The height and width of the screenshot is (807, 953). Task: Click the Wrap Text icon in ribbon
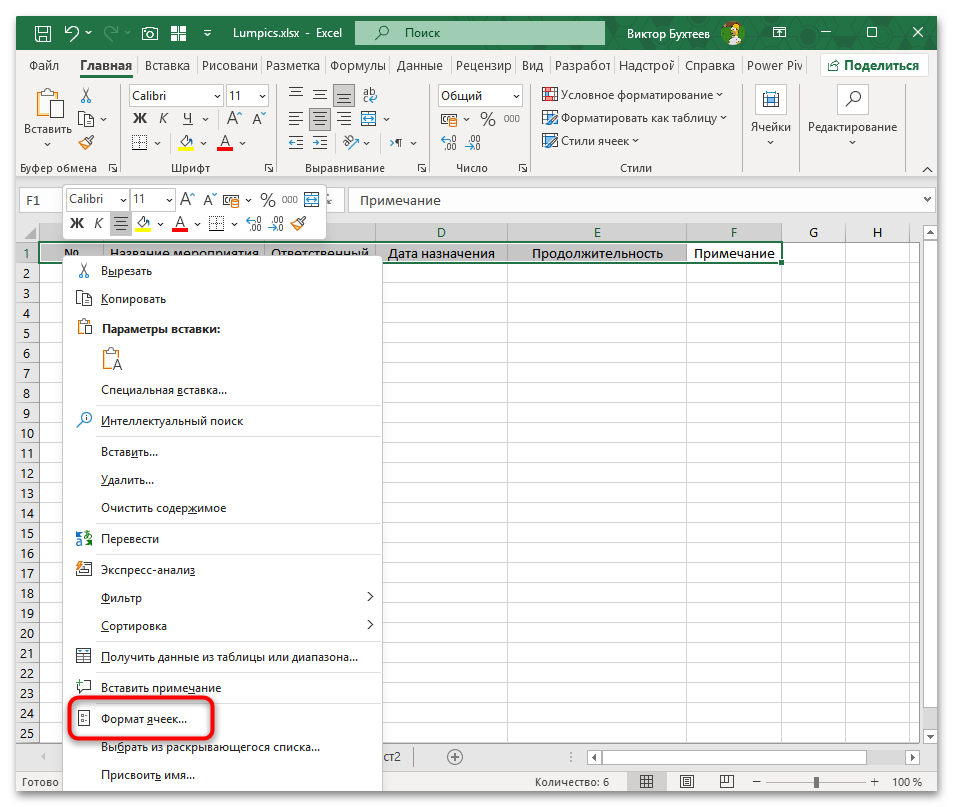point(369,95)
